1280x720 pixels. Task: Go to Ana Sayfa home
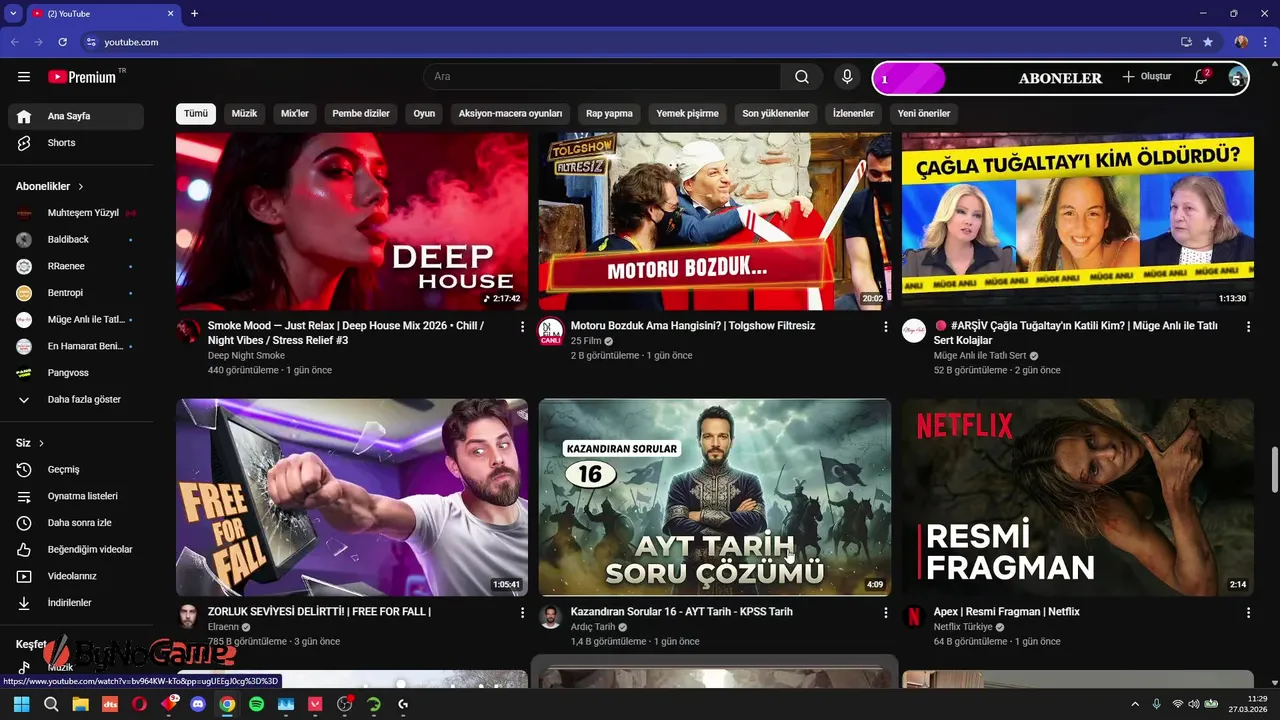click(x=76, y=116)
